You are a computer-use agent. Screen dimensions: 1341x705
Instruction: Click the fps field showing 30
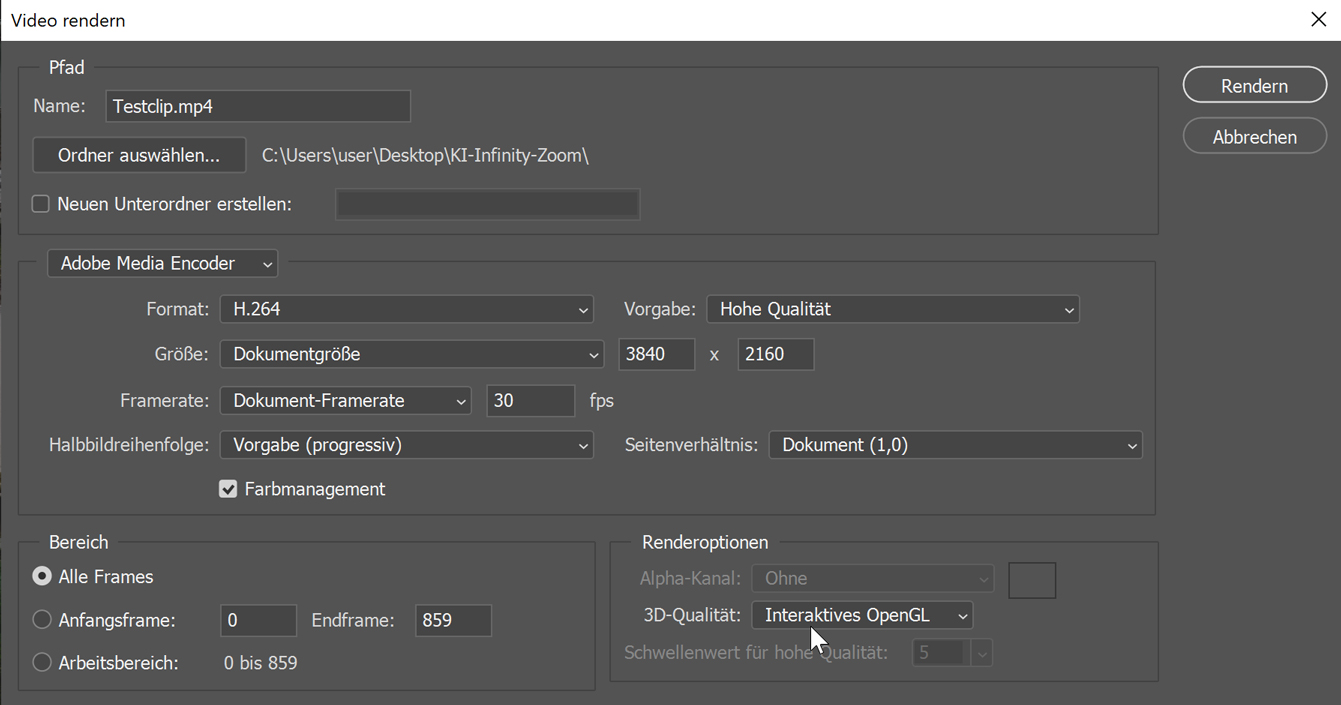click(x=531, y=400)
